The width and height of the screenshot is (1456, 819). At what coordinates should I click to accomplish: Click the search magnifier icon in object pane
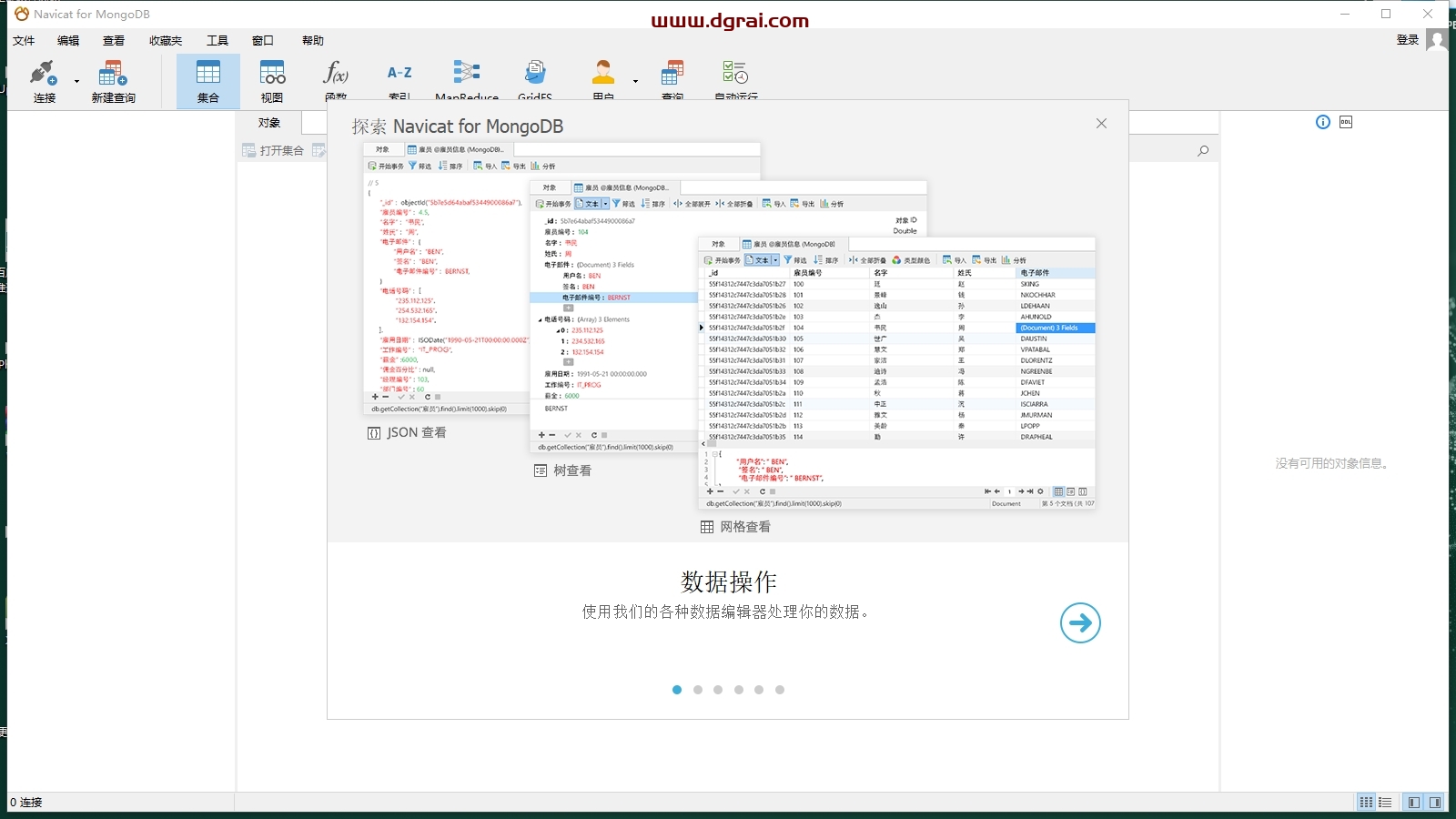[x=1203, y=151]
